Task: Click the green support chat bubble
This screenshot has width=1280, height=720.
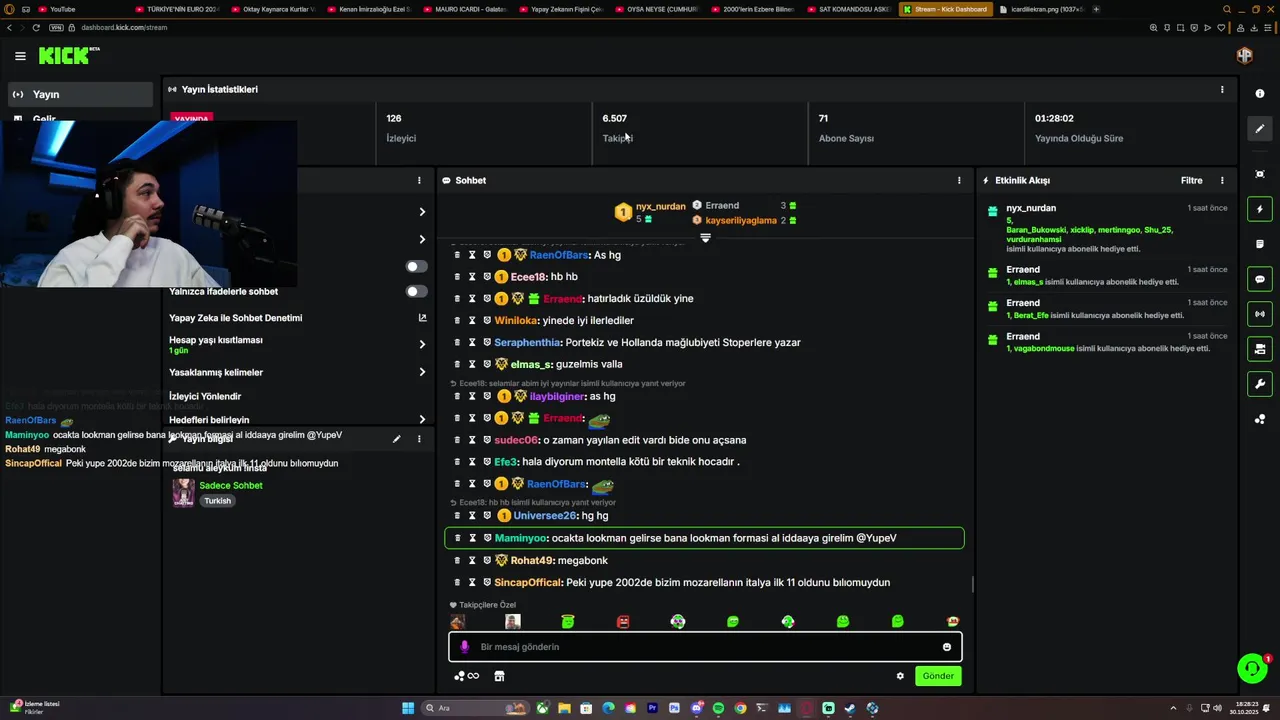Action: click(x=1252, y=668)
